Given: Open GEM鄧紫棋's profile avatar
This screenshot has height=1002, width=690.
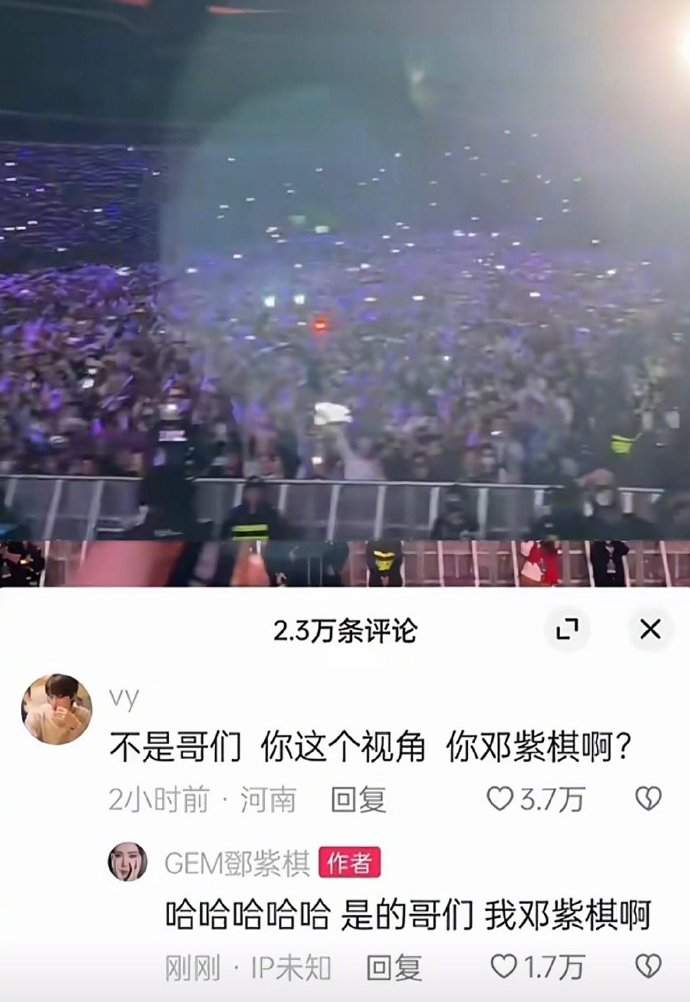Looking at the screenshot, I should point(128,861).
